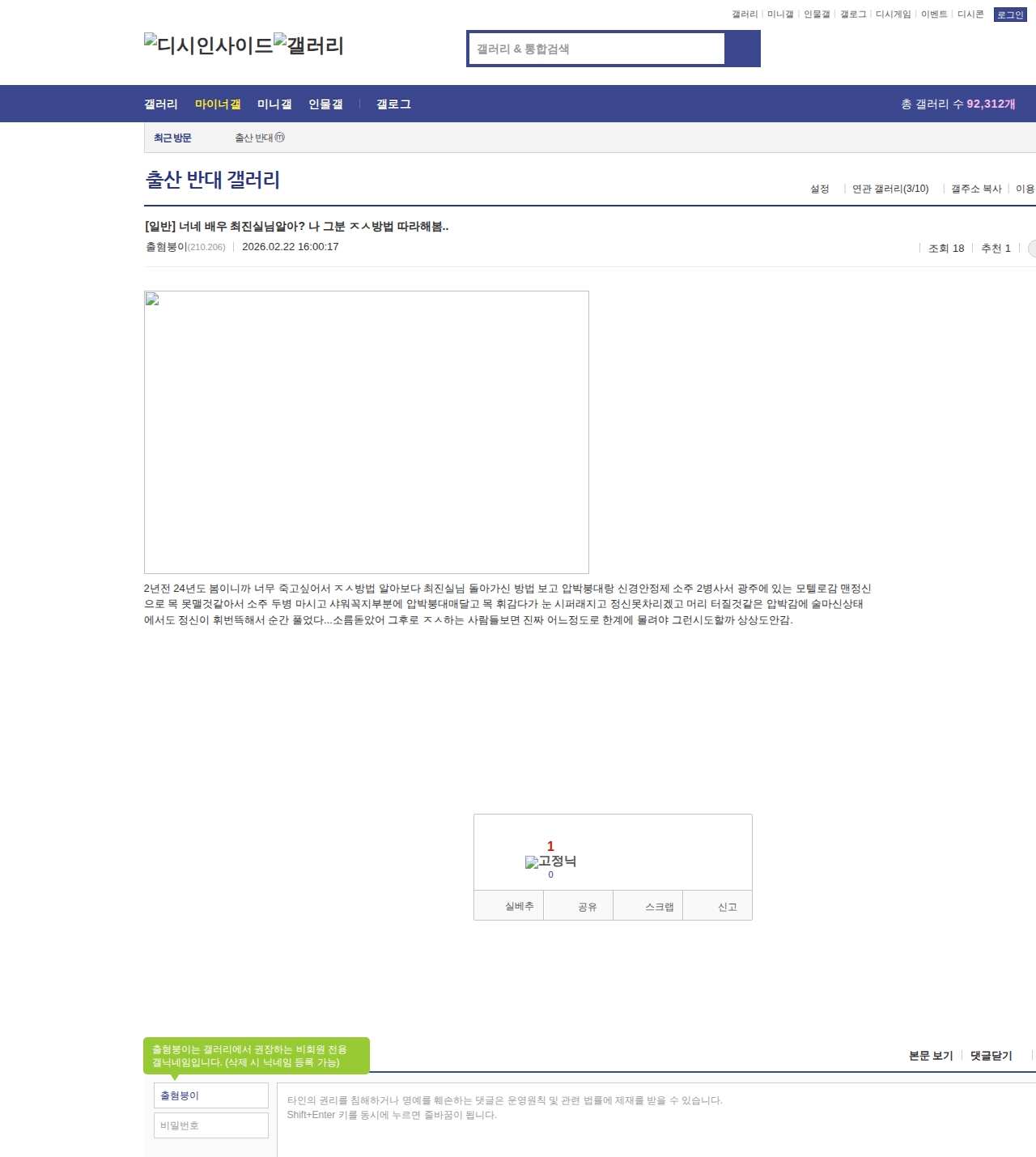The width and height of the screenshot is (1036, 1157).
Task: Click the 고정닉 recommend icon
Action: [550, 861]
